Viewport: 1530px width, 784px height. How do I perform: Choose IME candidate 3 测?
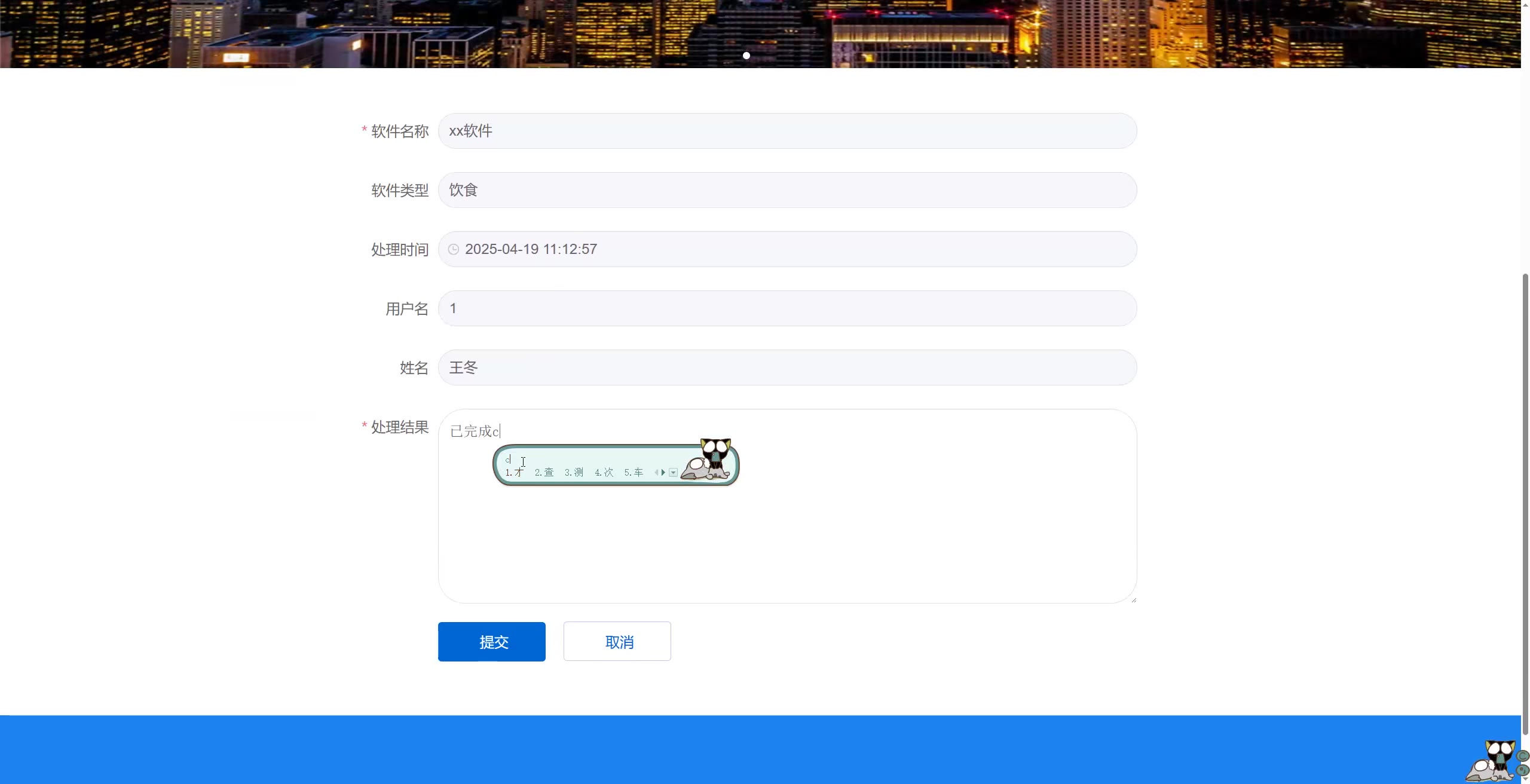(x=574, y=472)
